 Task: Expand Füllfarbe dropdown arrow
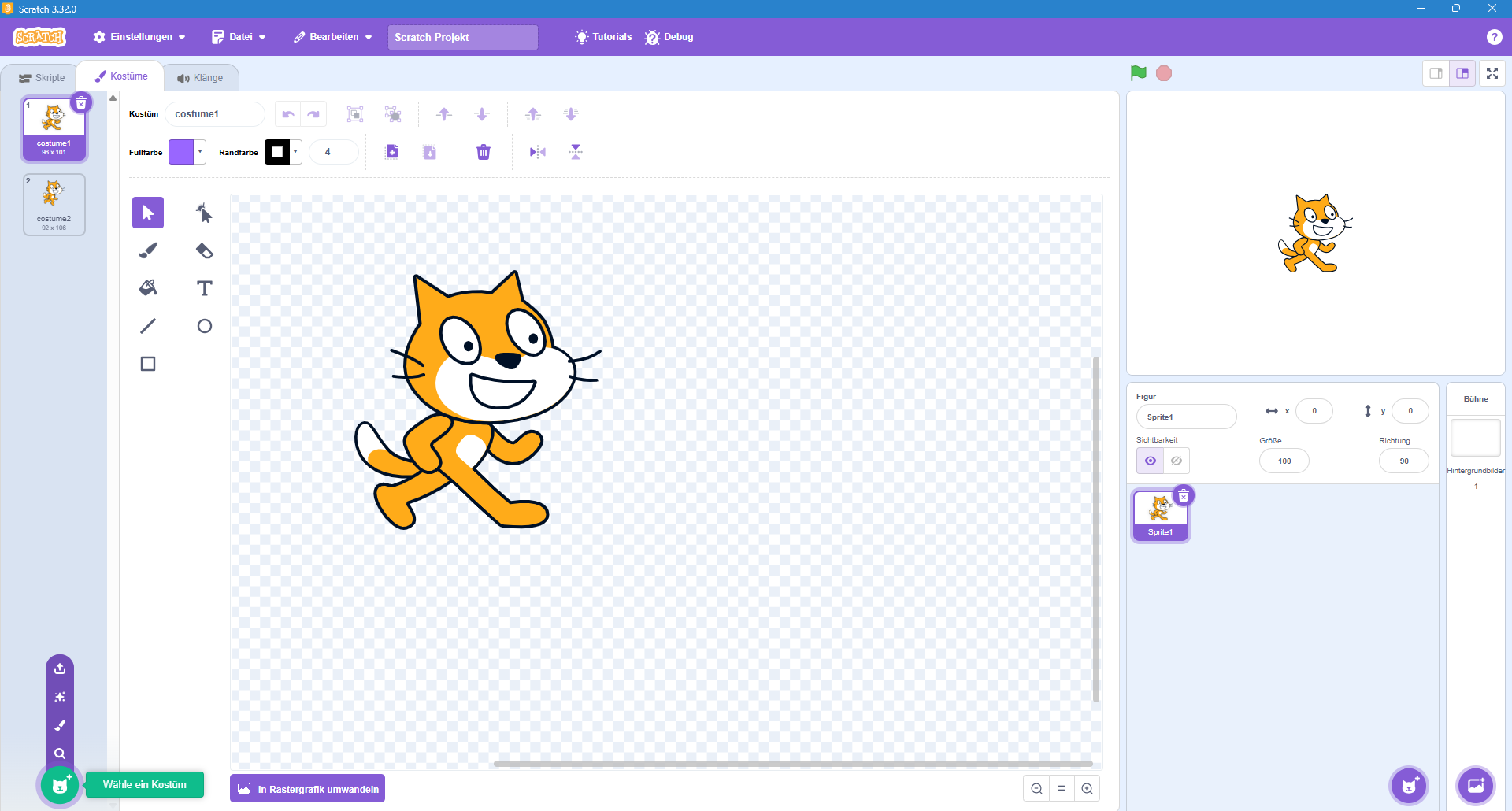200,152
